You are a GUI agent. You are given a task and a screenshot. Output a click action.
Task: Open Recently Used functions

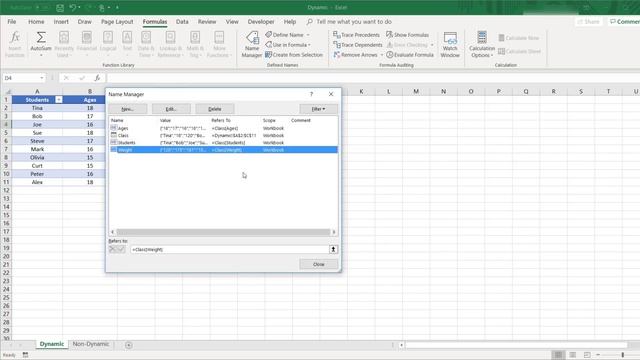pyautogui.click(x=64, y=44)
